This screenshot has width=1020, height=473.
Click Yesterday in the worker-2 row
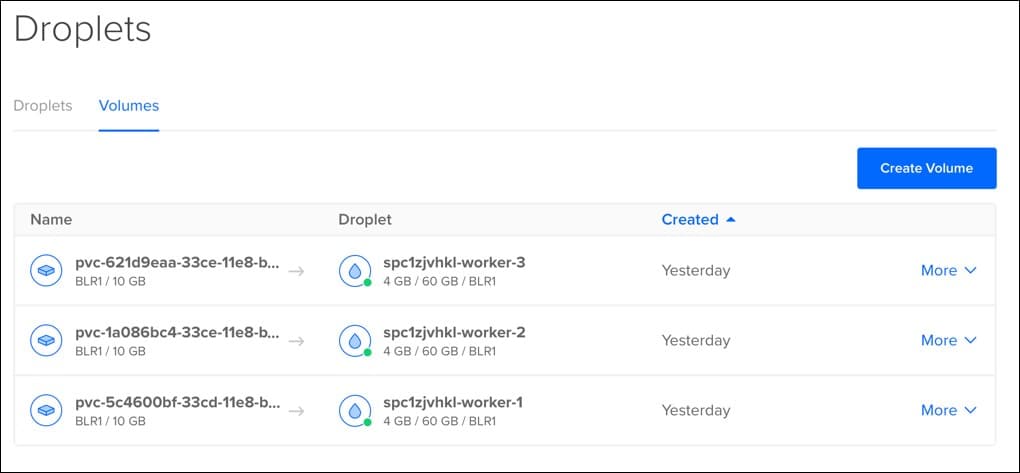696,340
